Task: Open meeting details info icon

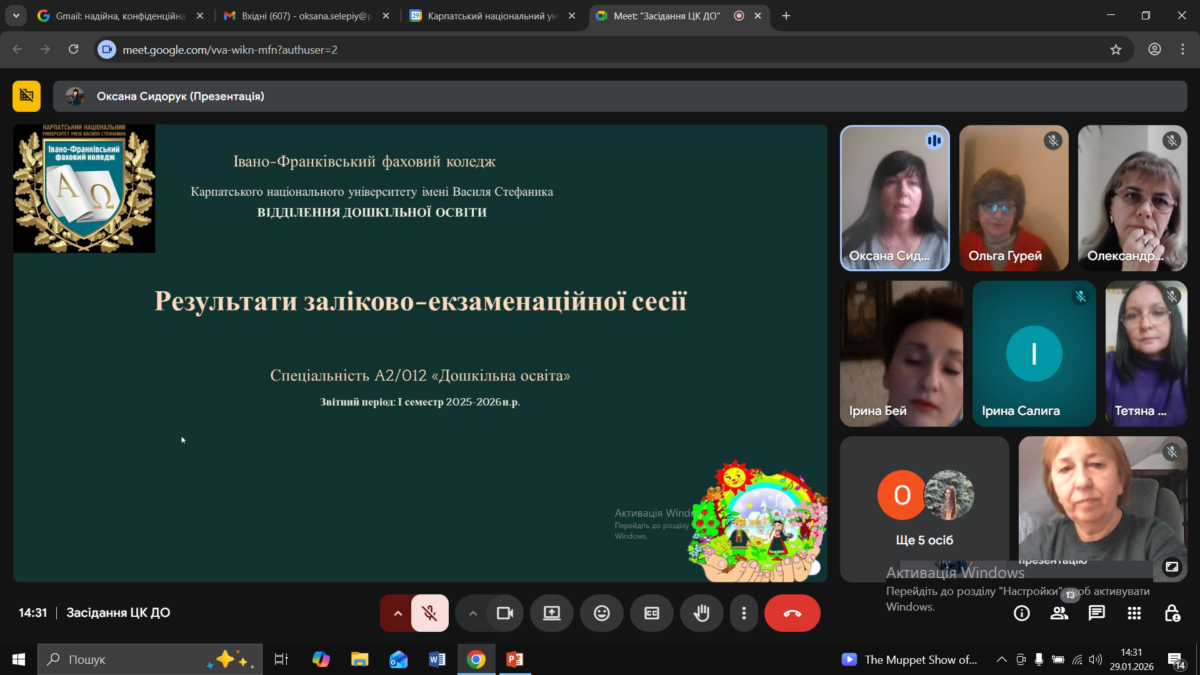Action: 1021,613
